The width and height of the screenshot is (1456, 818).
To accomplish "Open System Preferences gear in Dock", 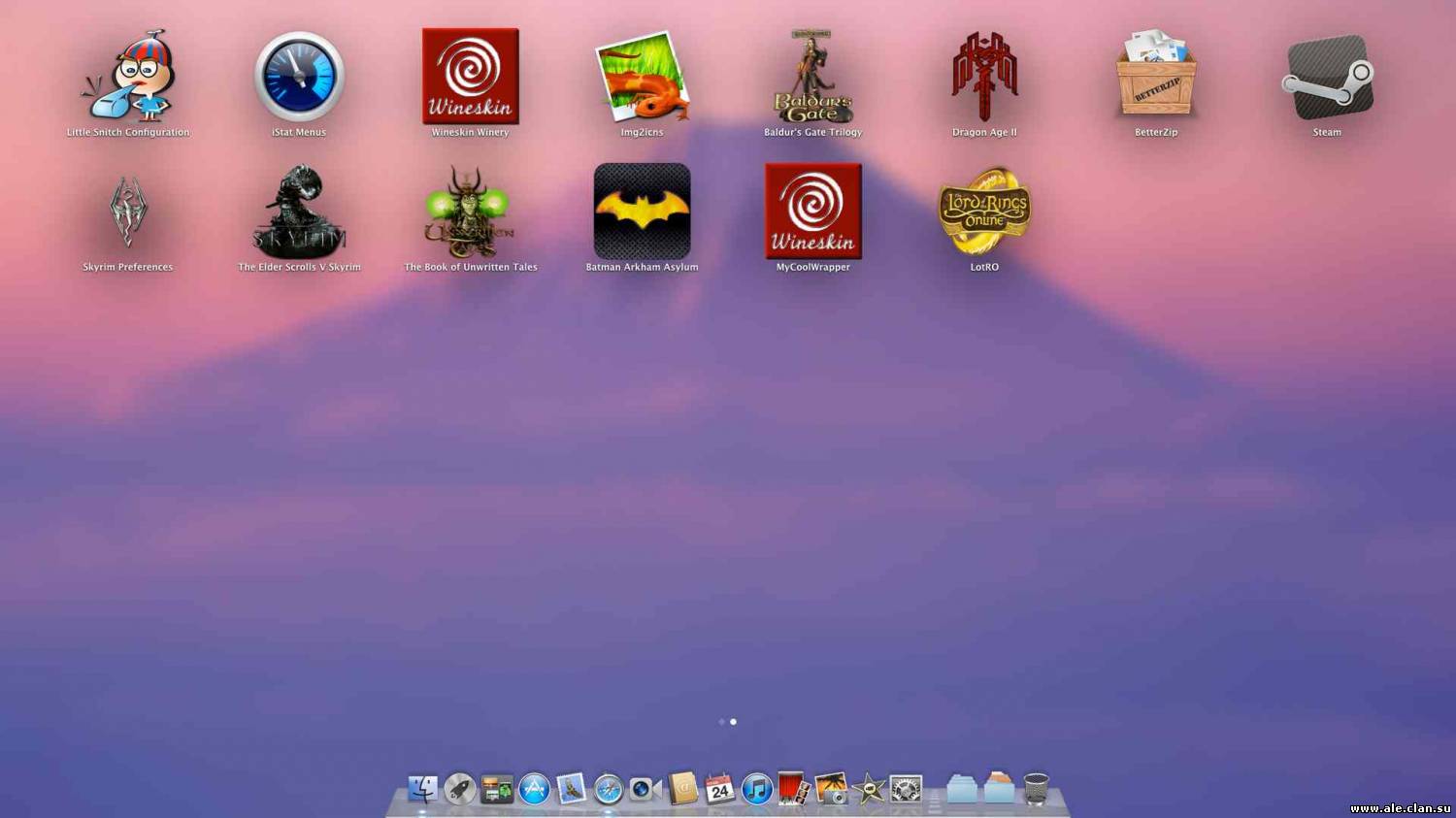I will click(906, 789).
